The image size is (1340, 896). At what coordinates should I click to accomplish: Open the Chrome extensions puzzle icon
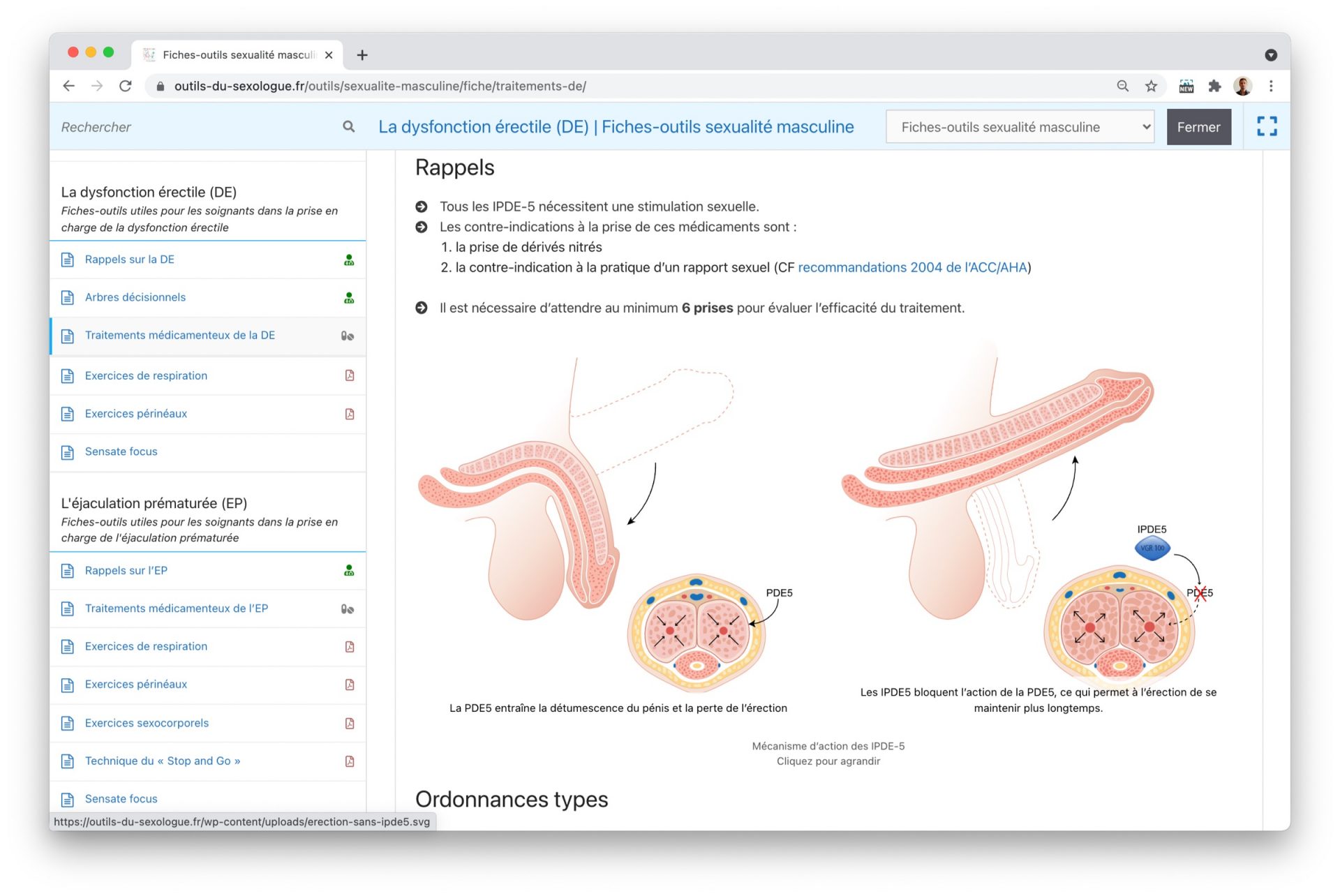point(1214,86)
